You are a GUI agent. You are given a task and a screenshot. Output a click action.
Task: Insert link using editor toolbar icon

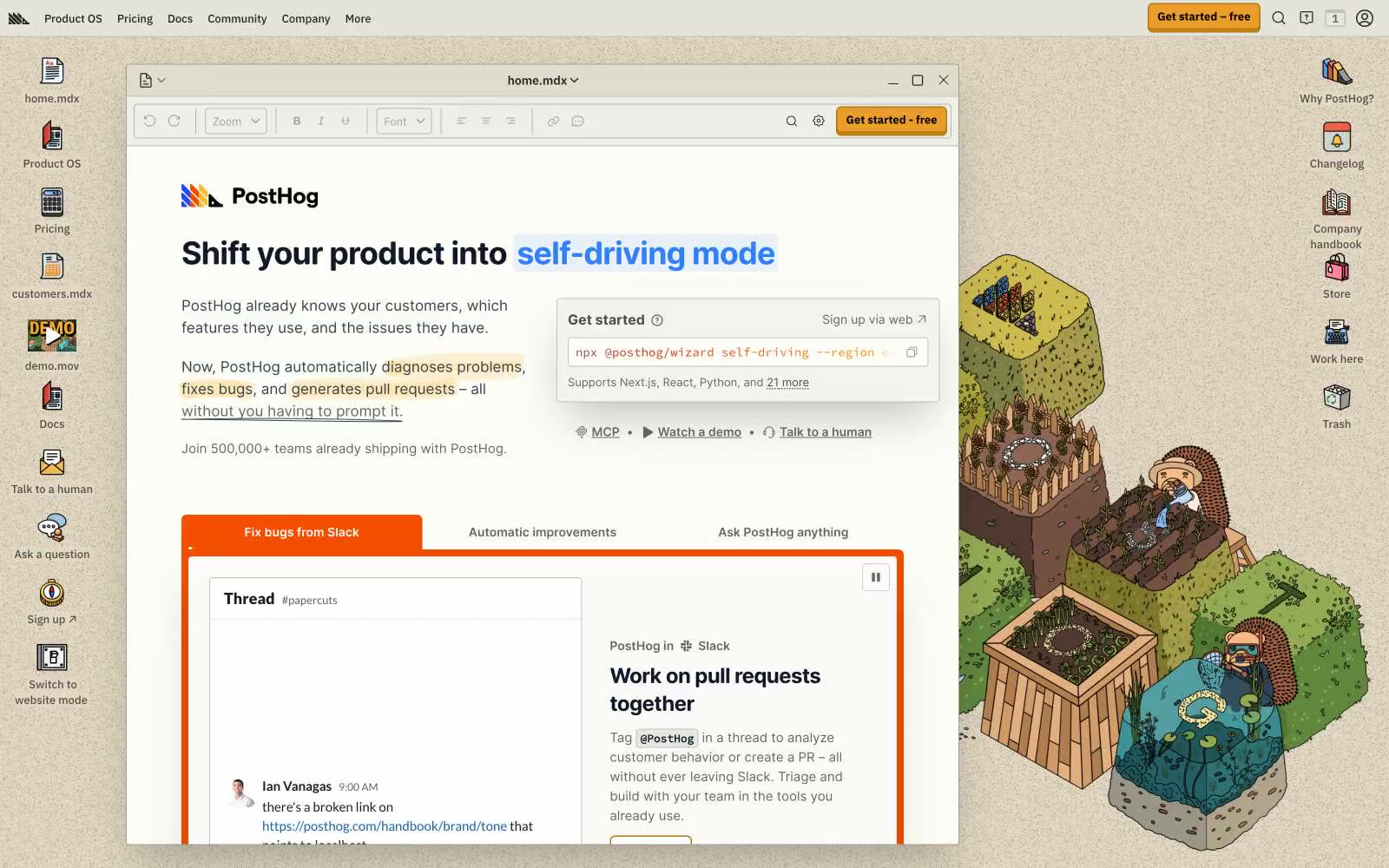coord(553,121)
